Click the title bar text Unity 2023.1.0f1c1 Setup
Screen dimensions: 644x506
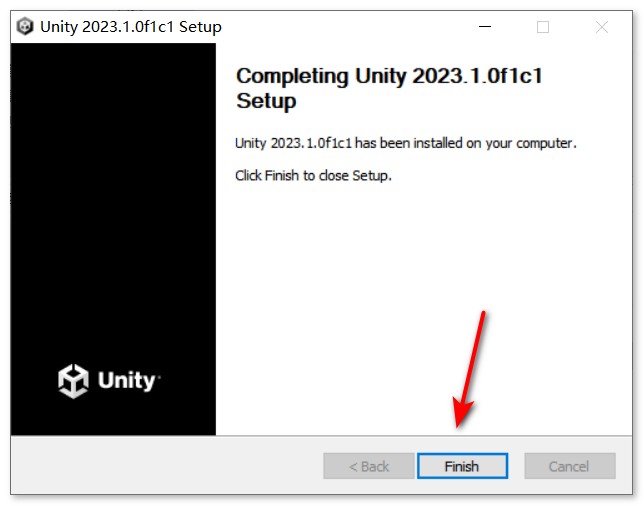point(131,27)
